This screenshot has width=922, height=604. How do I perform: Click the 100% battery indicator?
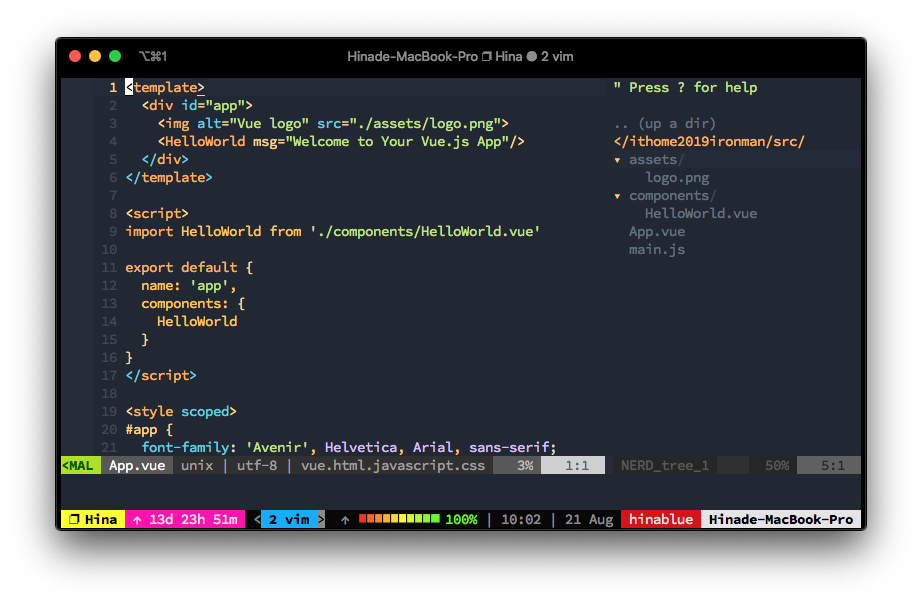click(461, 519)
